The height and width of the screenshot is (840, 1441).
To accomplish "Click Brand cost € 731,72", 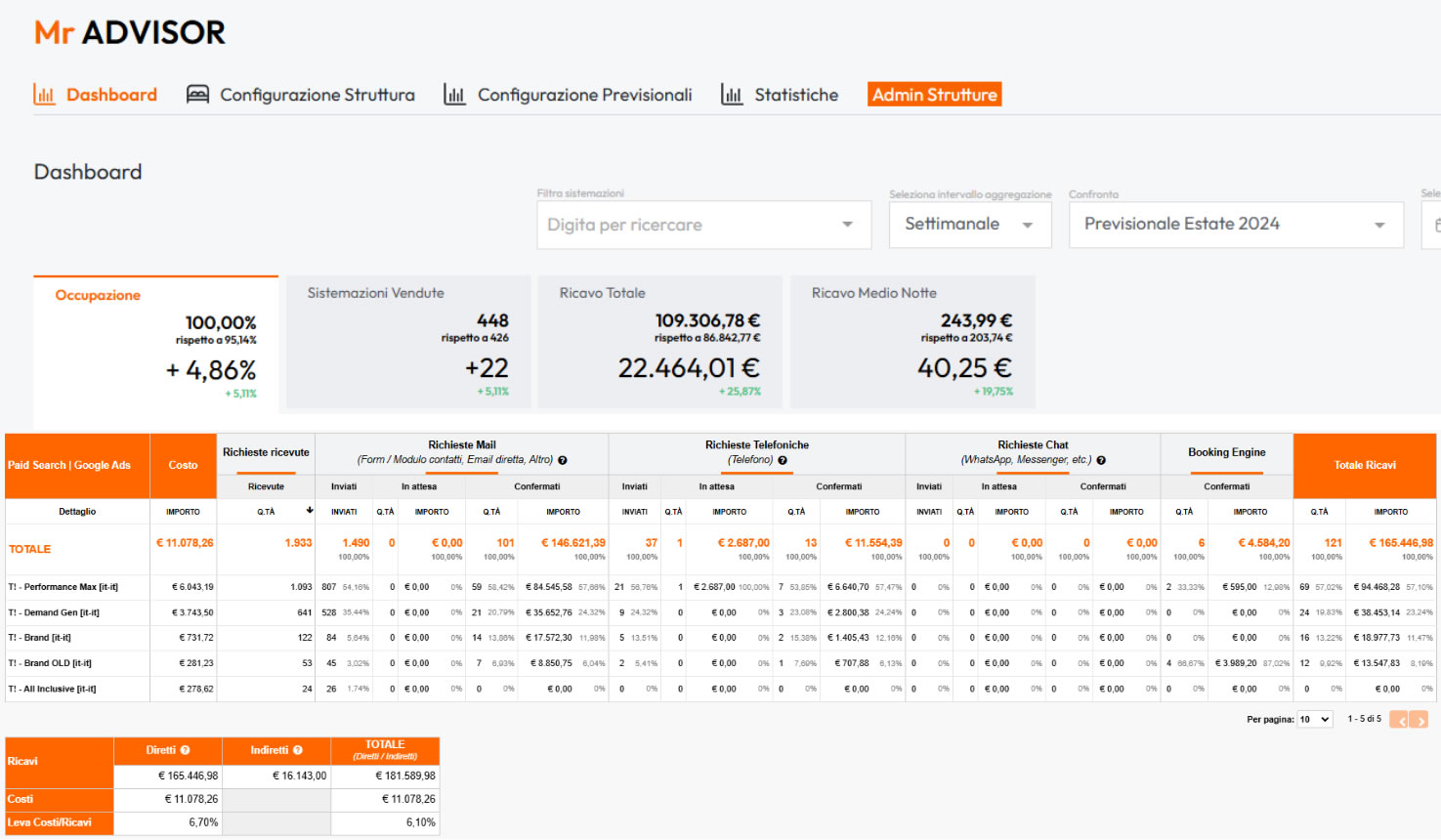I will [x=196, y=638].
